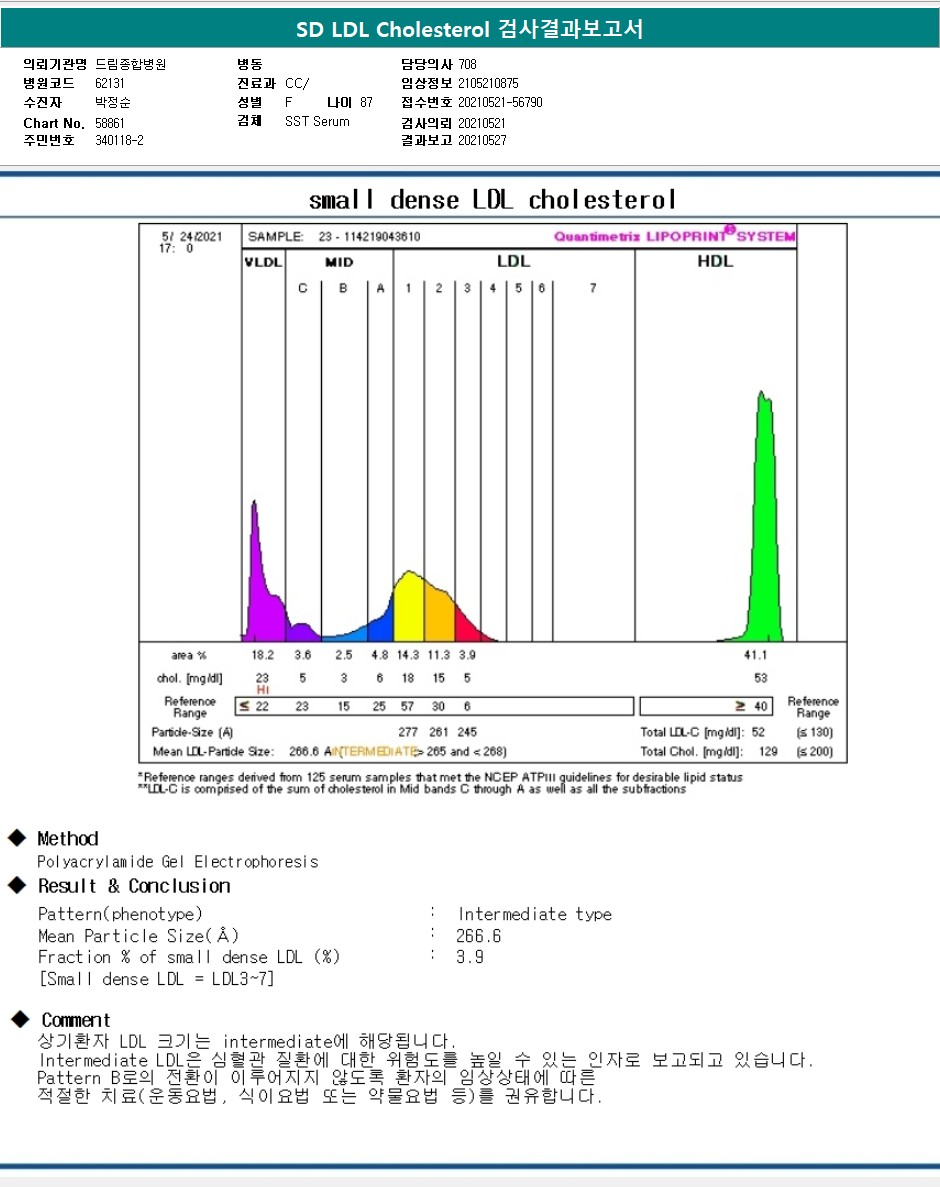Select the '266.6' Mean Particle Size result
Image resolution: width=940 pixels, height=1187 pixels.
(478, 936)
